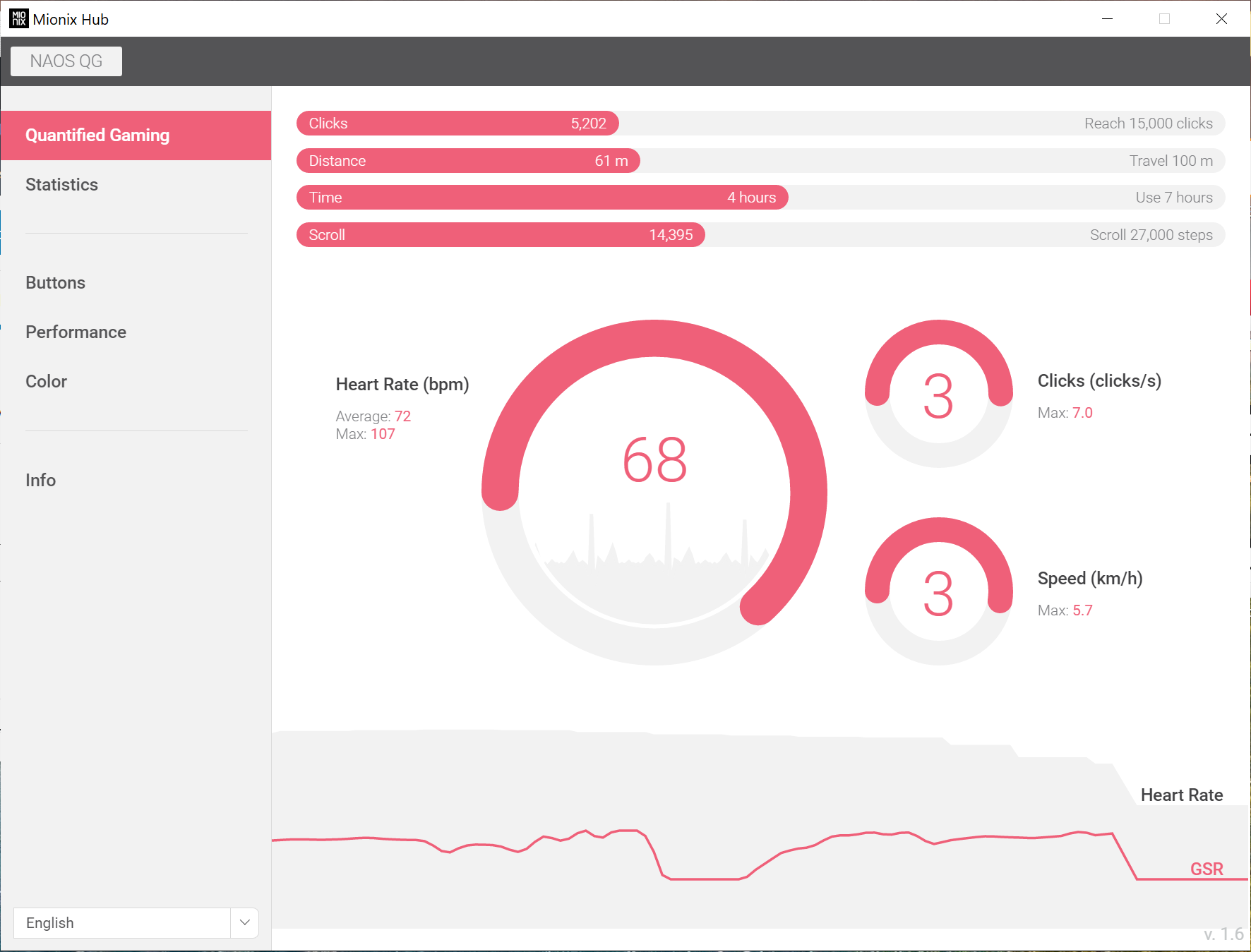The width and height of the screenshot is (1251, 952).
Task: Select the NAOS QG device button
Action: (x=66, y=61)
